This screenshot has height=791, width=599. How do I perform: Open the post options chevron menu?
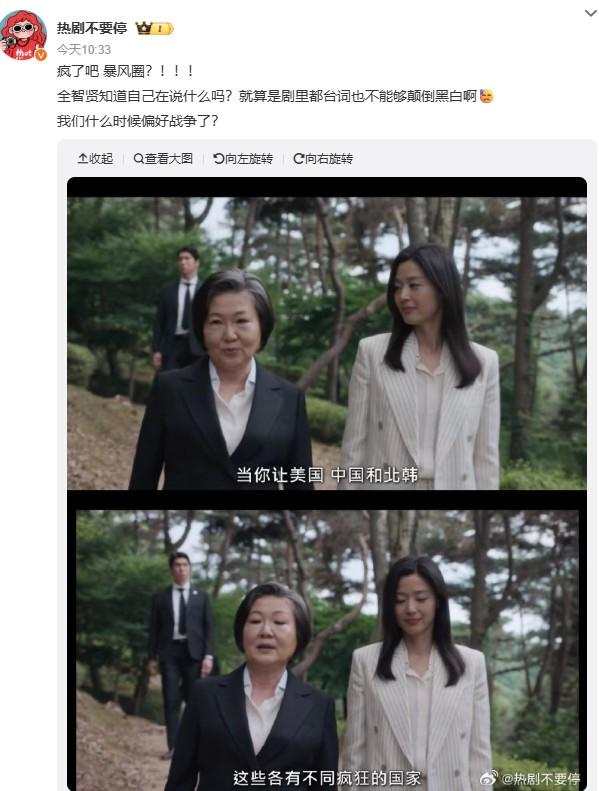590,14
